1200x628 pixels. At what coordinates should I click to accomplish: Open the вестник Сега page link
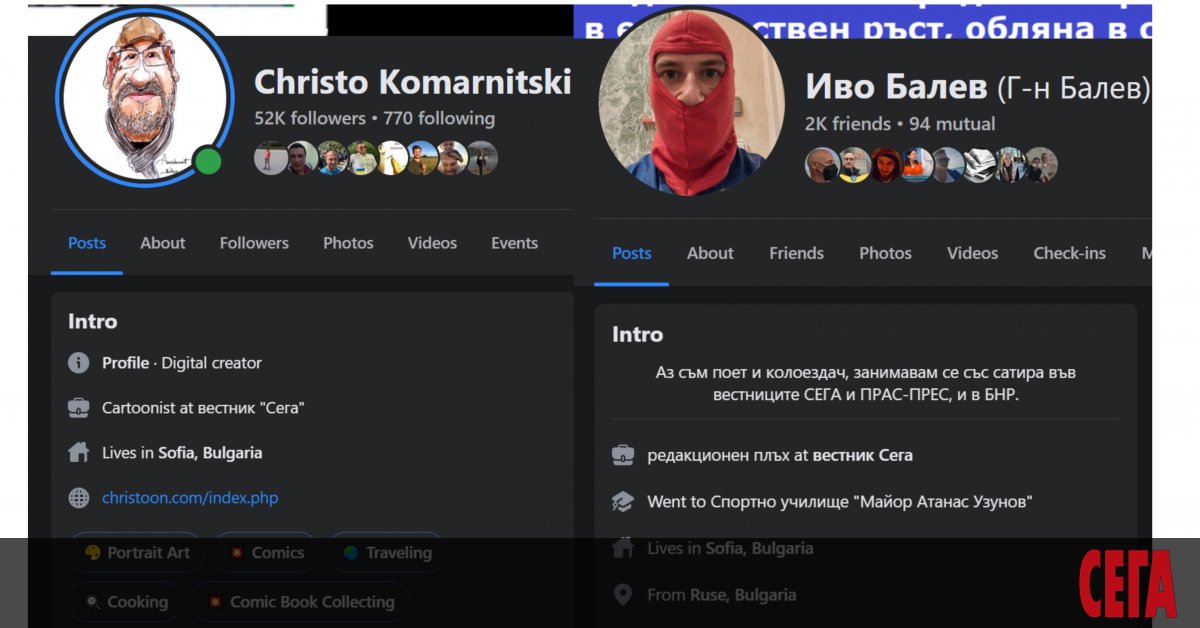click(x=862, y=455)
